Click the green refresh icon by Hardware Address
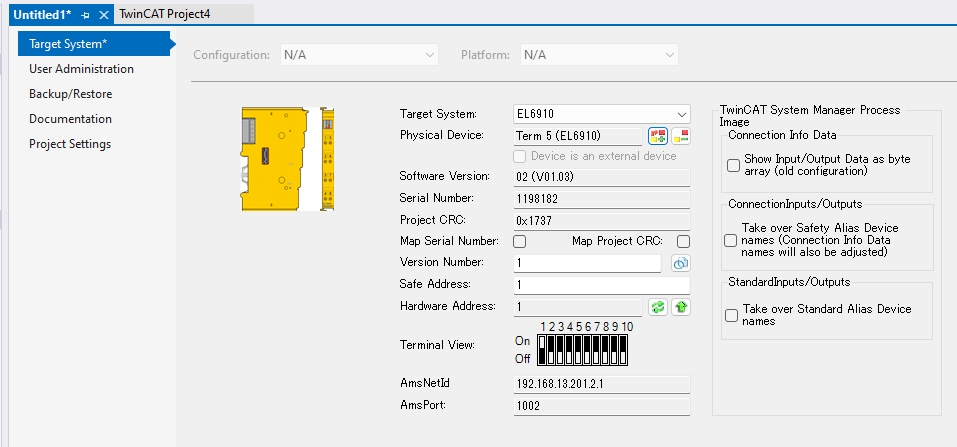Viewport: 957px width, 447px height. click(x=657, y=307)
